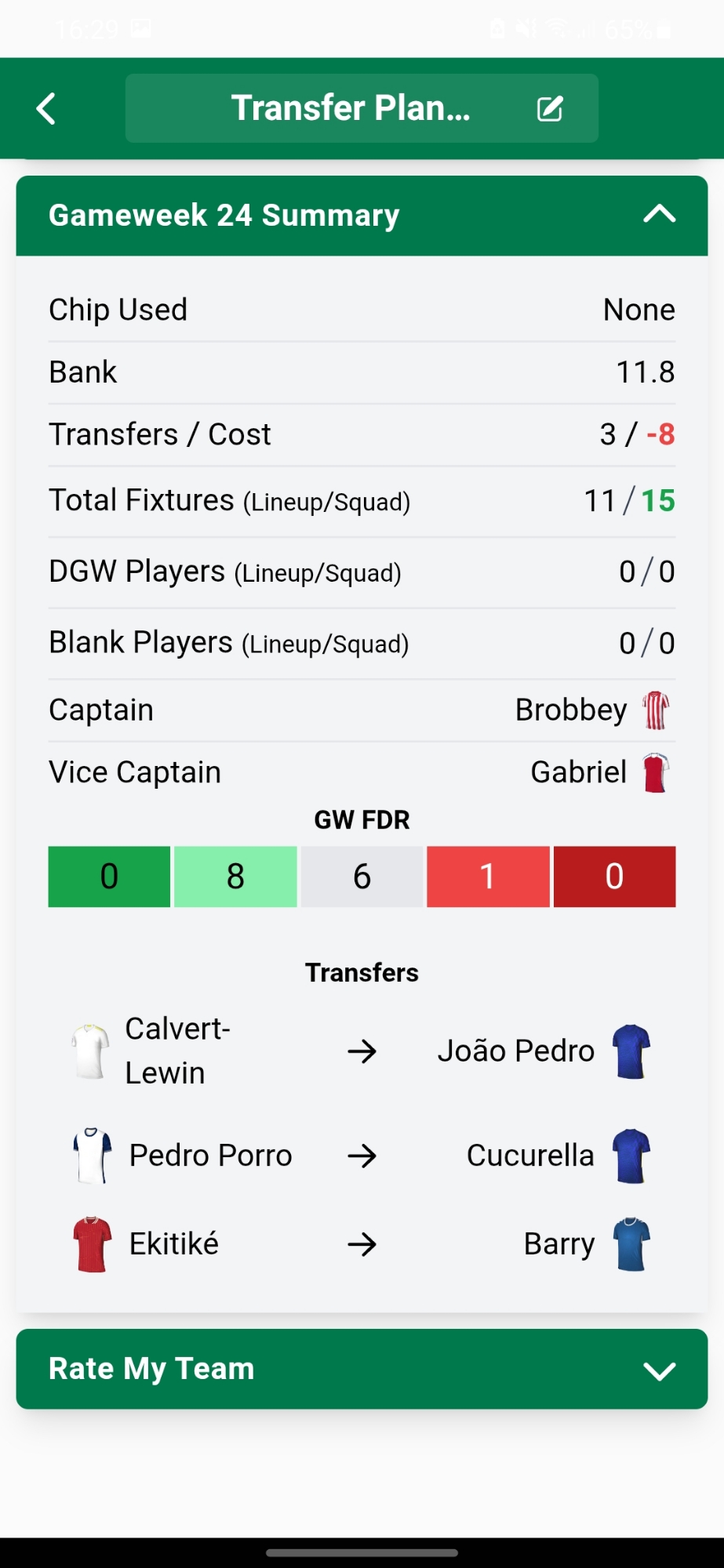Click the edit plan name pencil icon
Image resolution: width=724 pixels, height=1568 pixels.
550,109
